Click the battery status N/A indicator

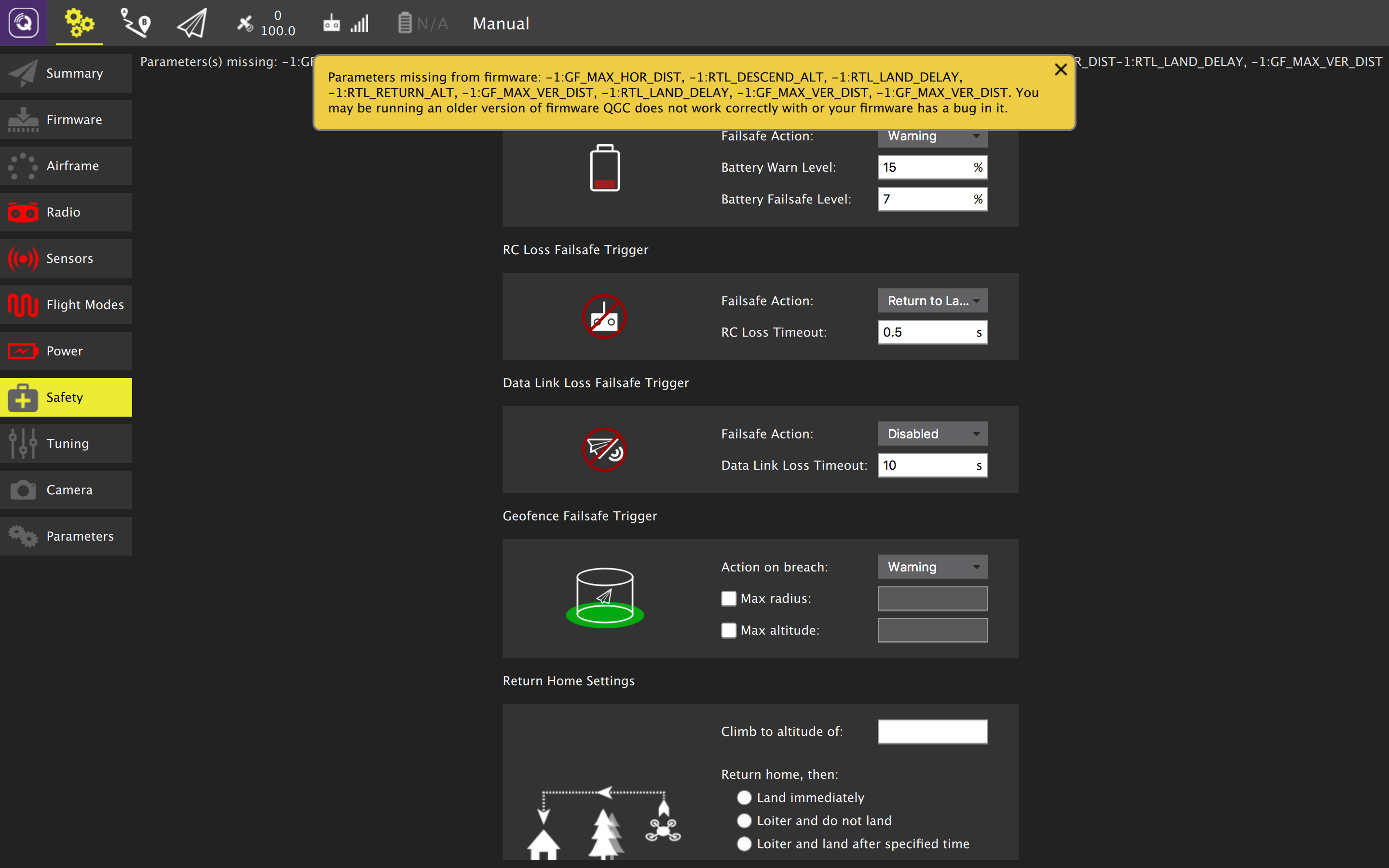click(x=422, y=24)
